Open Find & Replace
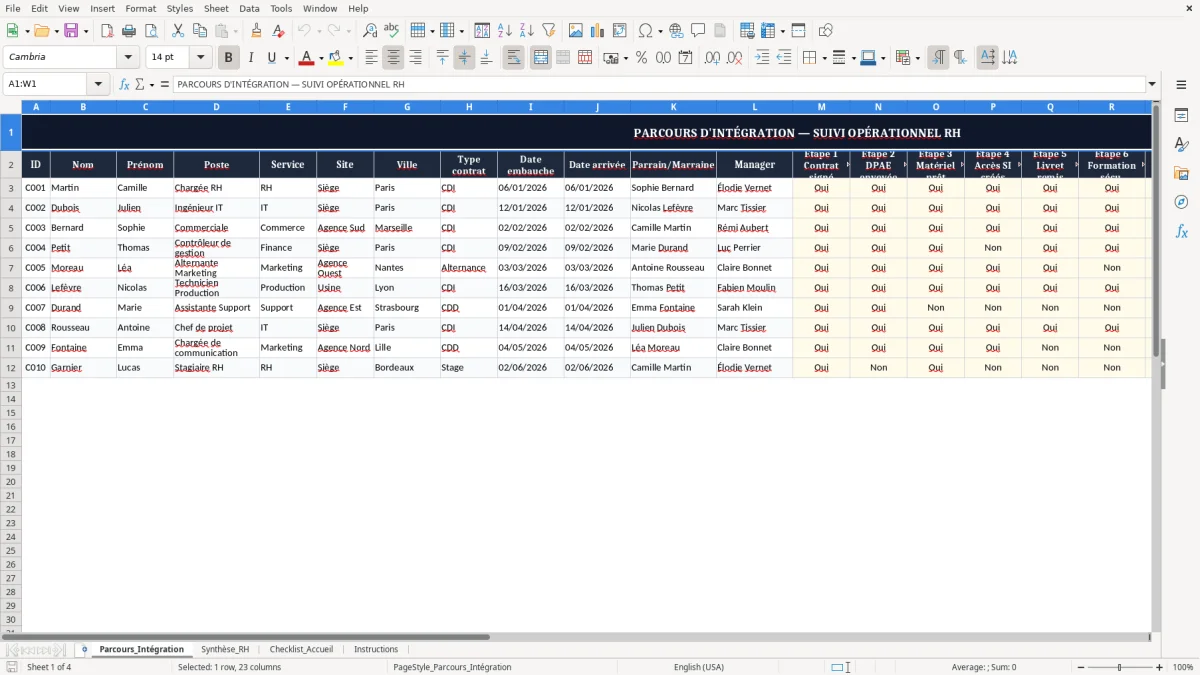Viewport: 1200px width, 675px height. (x=370, y=31)
